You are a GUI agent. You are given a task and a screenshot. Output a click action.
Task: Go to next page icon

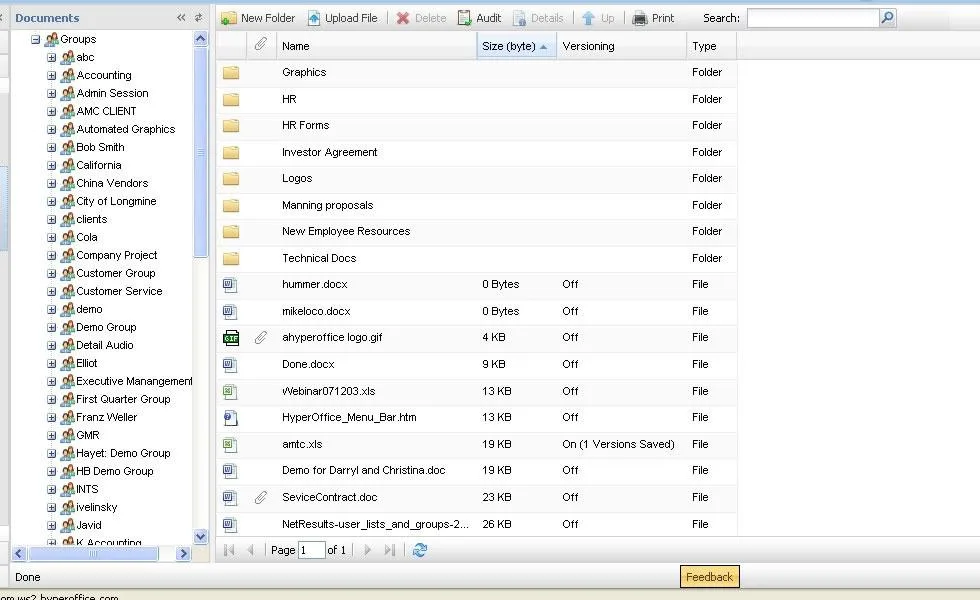coord(368,550)
